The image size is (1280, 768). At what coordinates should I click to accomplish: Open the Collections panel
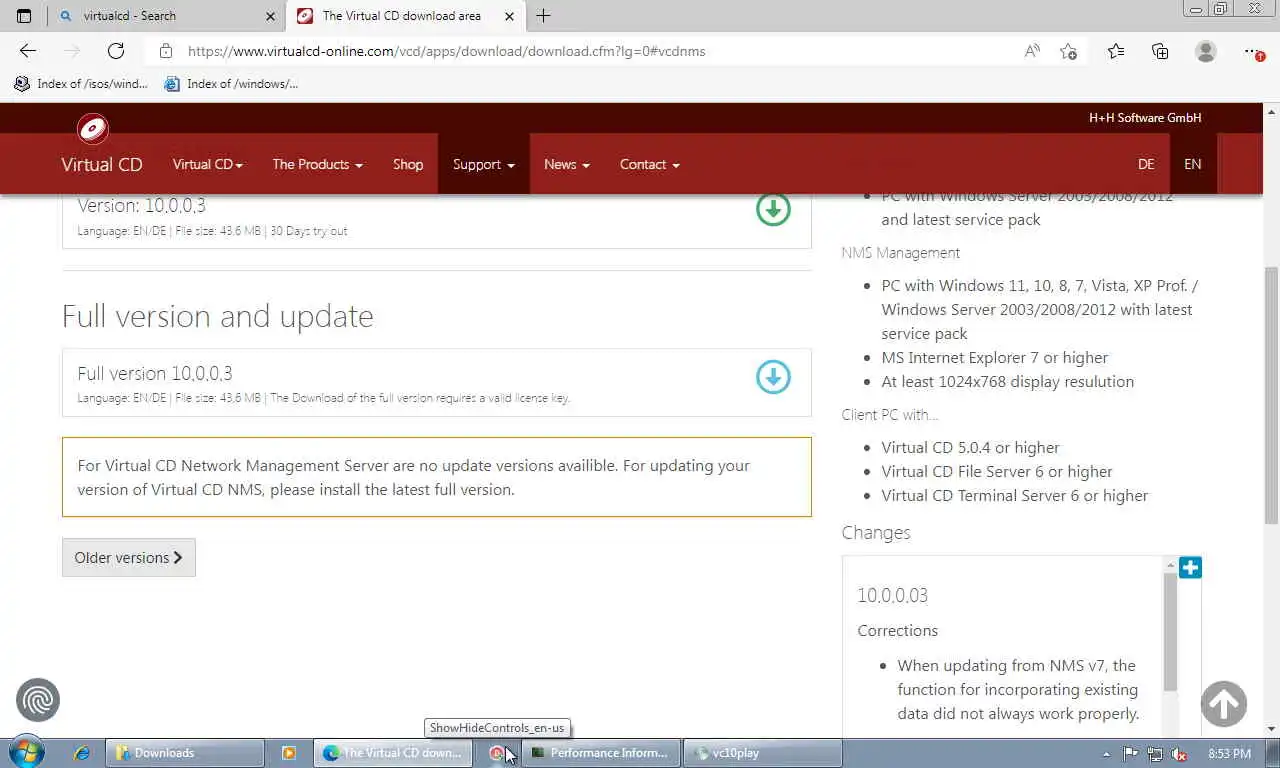click(x=1160, y=51)
